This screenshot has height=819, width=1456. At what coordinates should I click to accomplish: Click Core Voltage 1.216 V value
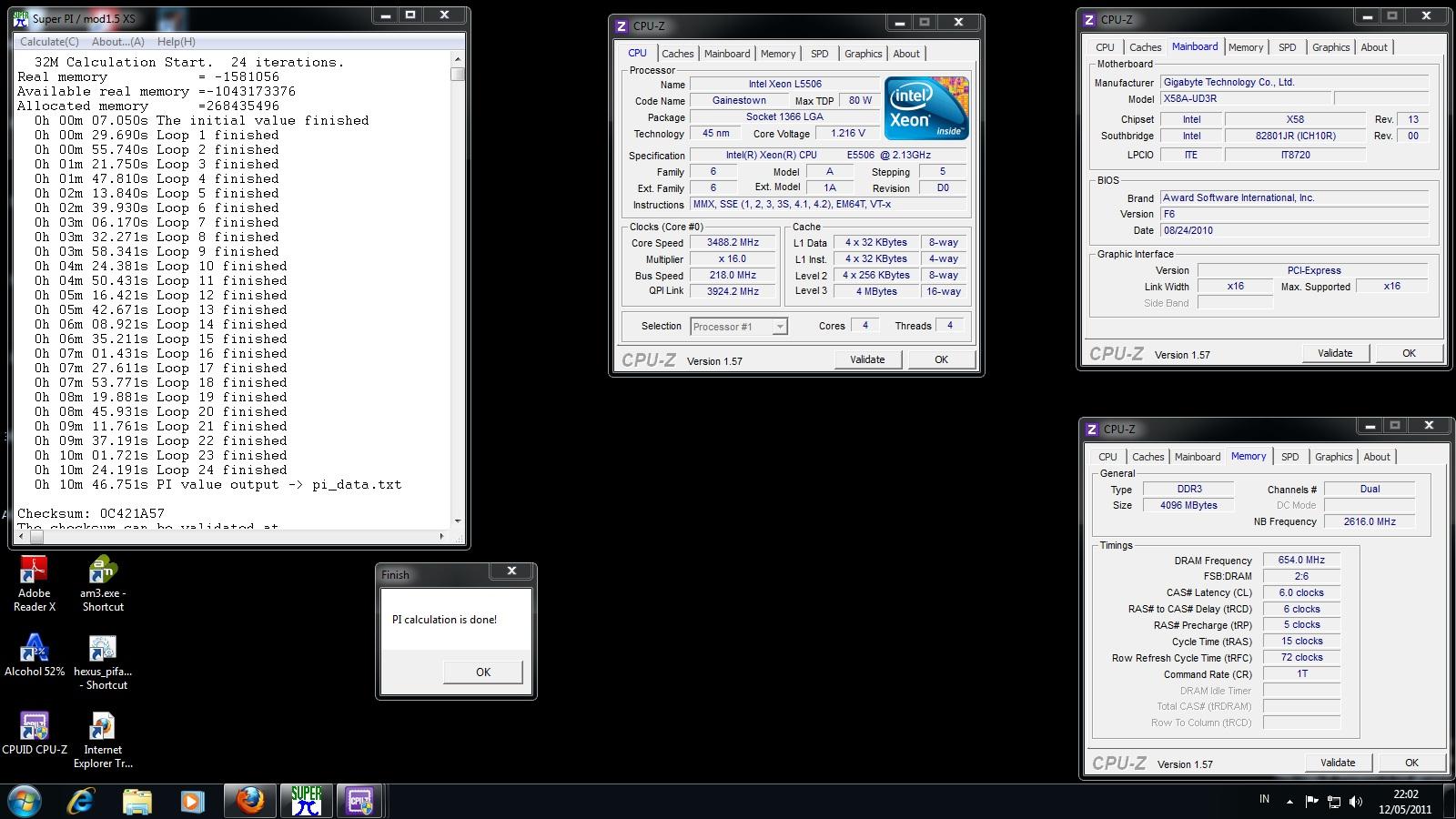848,134
